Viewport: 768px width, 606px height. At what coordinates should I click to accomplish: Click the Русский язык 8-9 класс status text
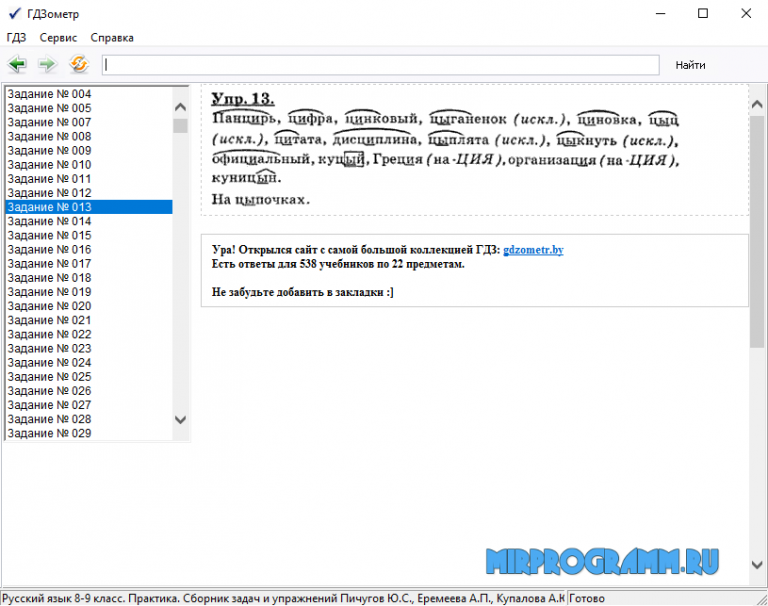[x=283, y=599]
